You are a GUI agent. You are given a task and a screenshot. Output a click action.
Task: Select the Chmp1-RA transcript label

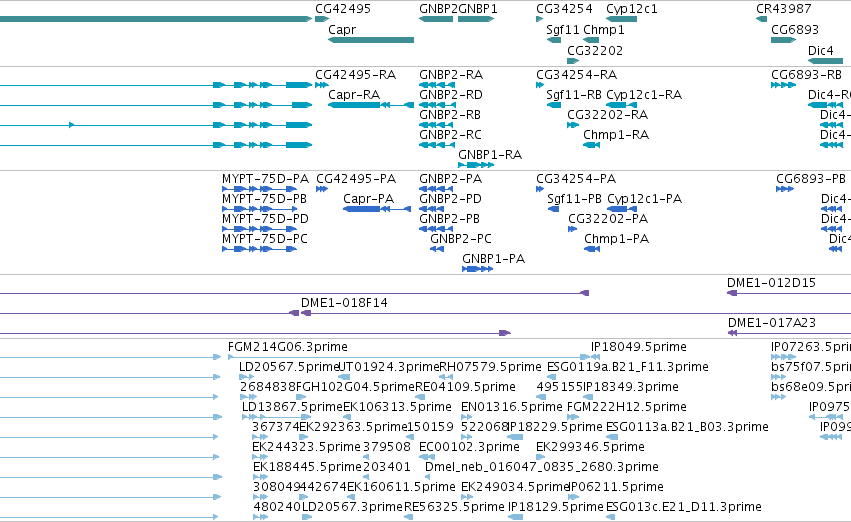[x=616, y=135]
